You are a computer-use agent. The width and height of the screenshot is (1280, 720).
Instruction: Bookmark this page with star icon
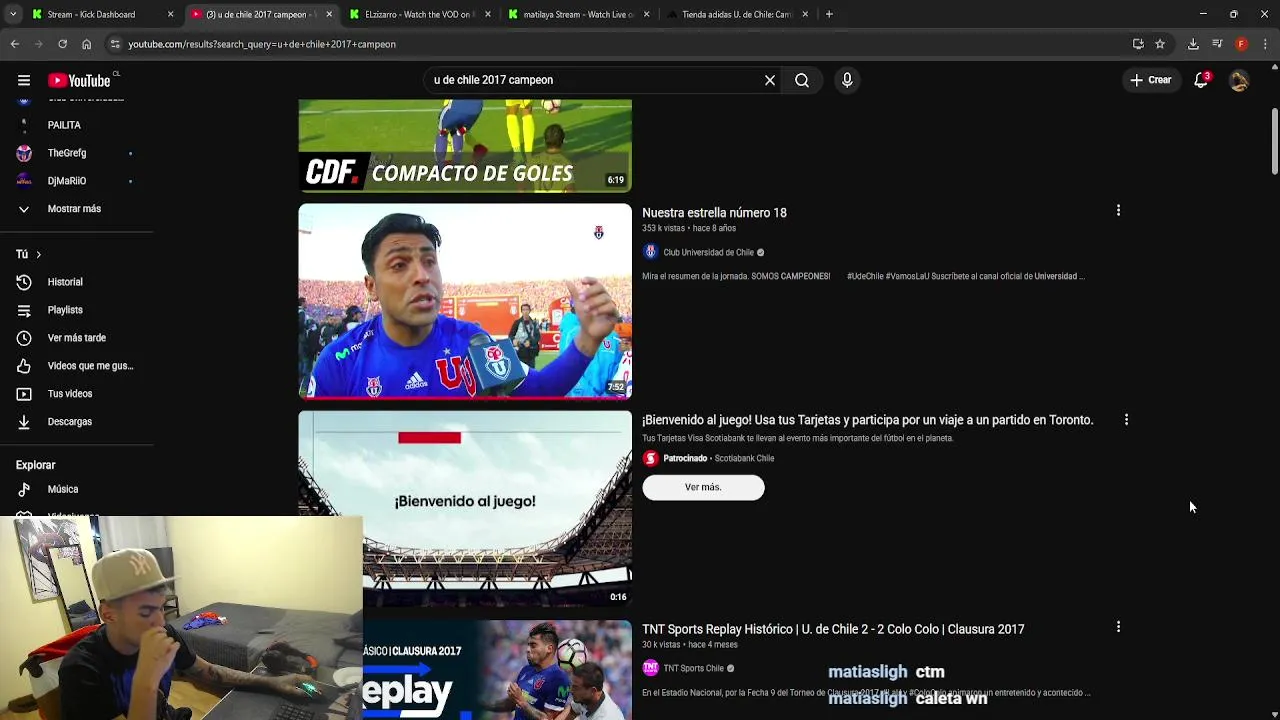(1160, 44)
